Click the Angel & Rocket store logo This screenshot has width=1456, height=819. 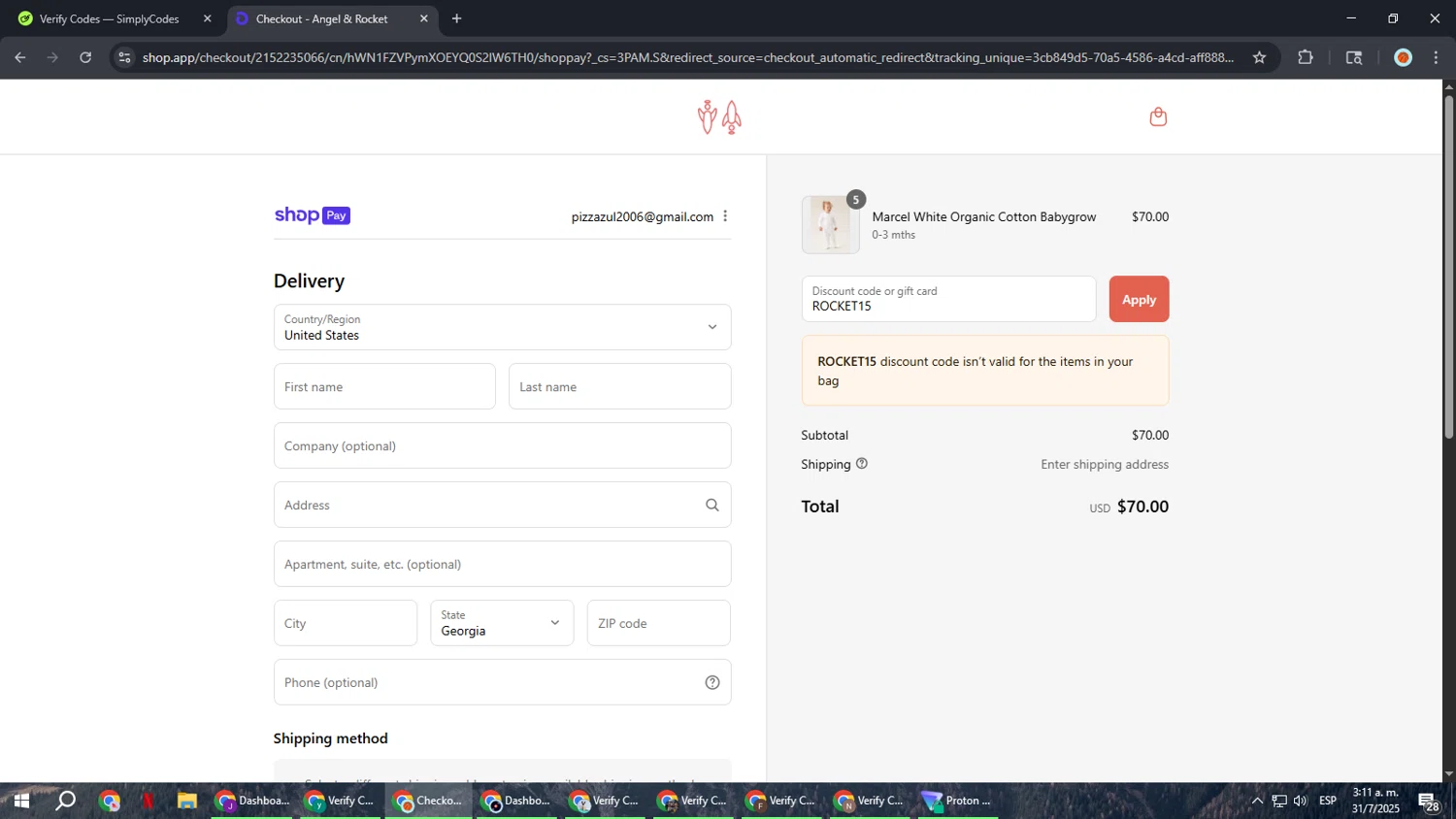(719, 117)
